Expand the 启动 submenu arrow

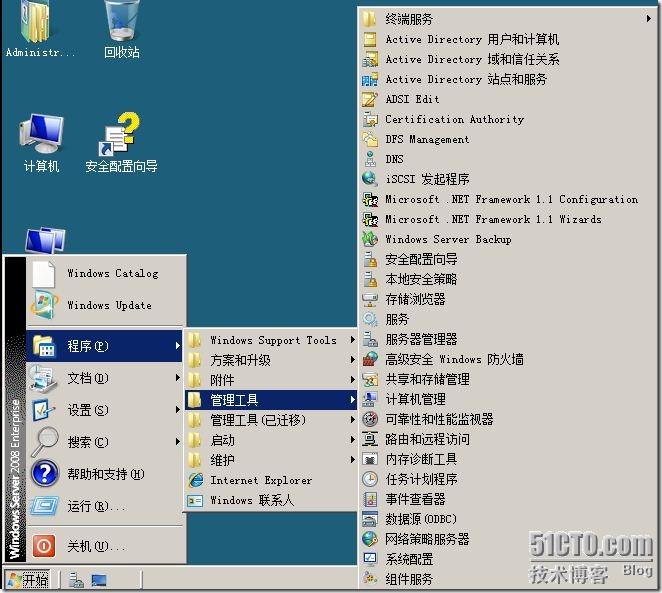point(352,440)
